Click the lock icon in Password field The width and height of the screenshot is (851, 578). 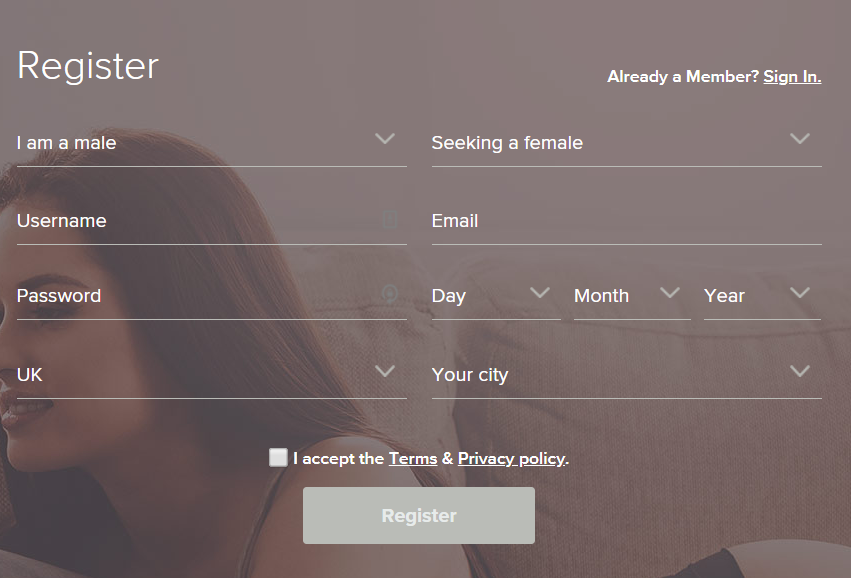390,294
